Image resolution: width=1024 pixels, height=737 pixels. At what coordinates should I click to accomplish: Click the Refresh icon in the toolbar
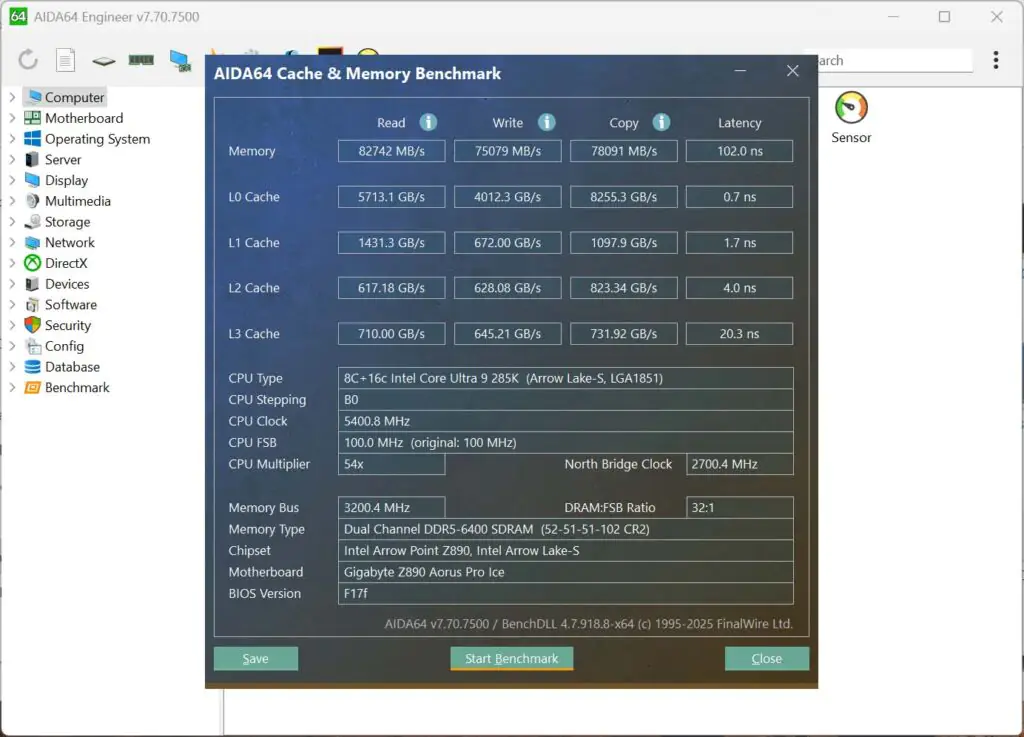pyautogui.click(x=28, y=59)
